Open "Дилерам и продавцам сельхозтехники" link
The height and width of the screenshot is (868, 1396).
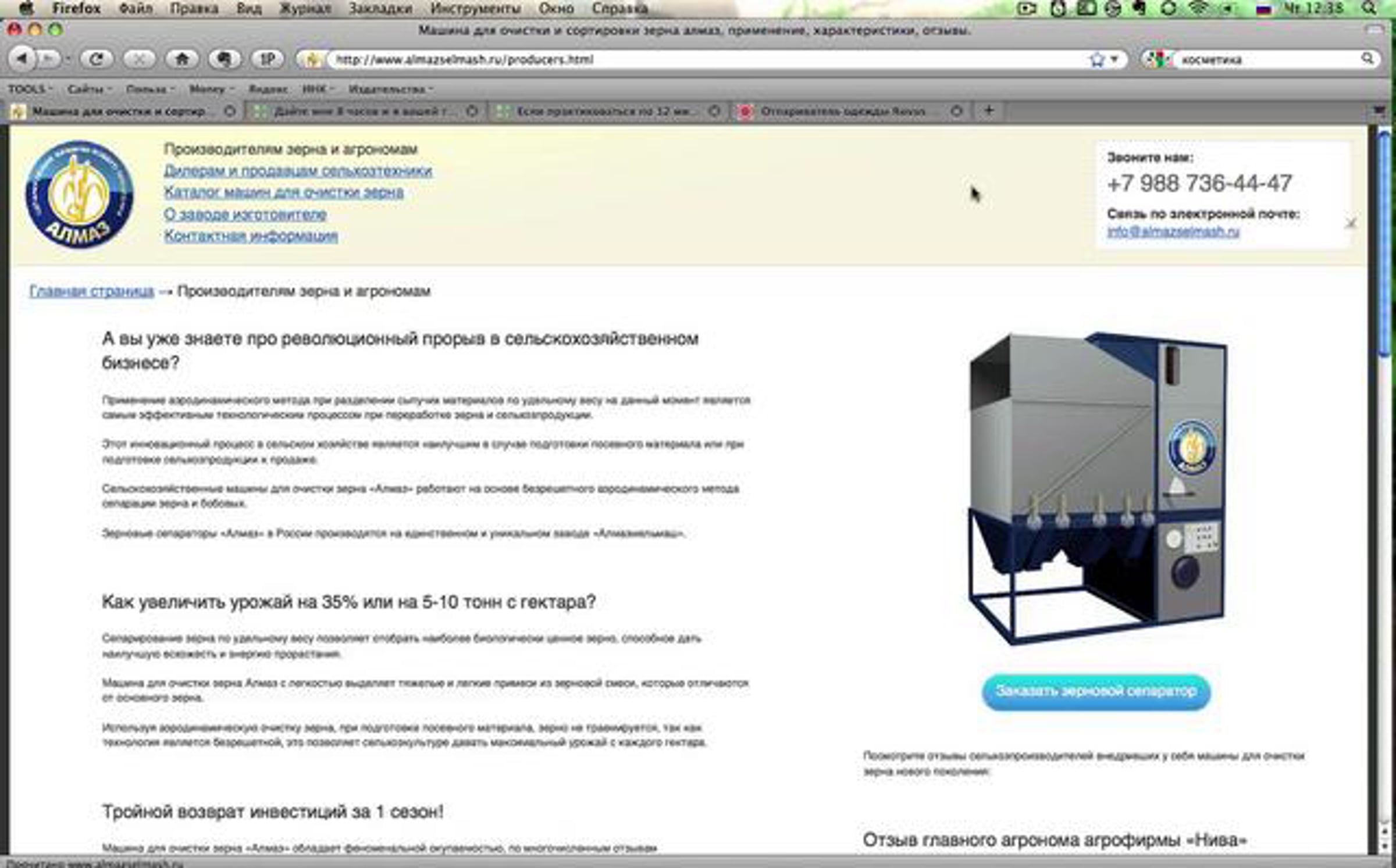coord(298,170)
